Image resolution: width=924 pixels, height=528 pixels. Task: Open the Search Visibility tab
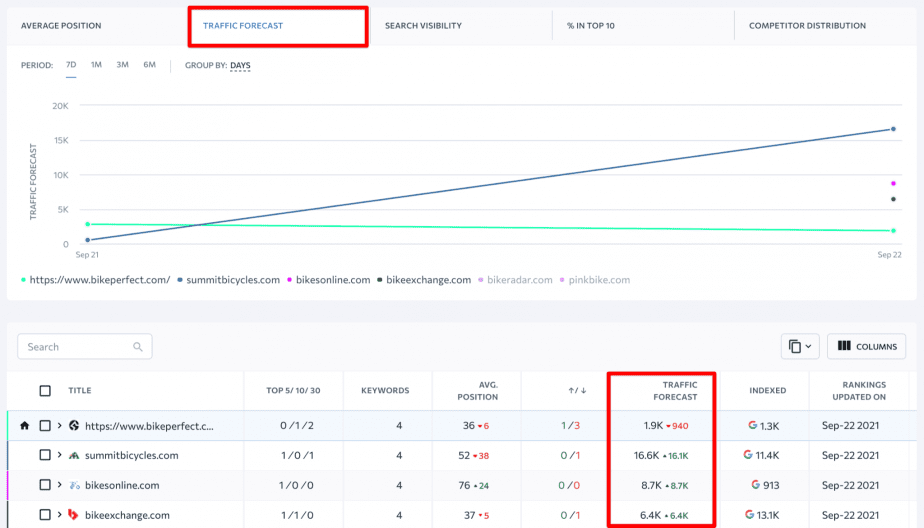click(423, 26)
